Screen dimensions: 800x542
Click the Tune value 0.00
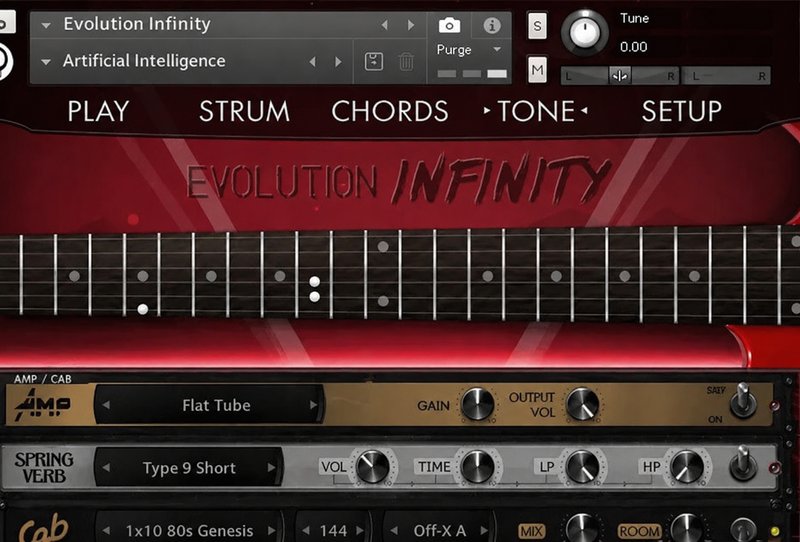[x=634, y=47]
